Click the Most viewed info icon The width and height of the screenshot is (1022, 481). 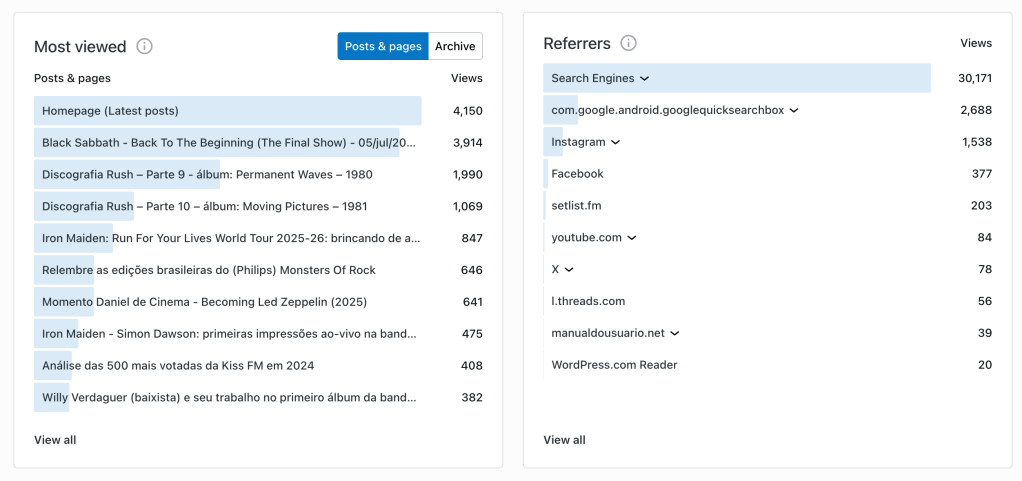(x=145, y=46)
